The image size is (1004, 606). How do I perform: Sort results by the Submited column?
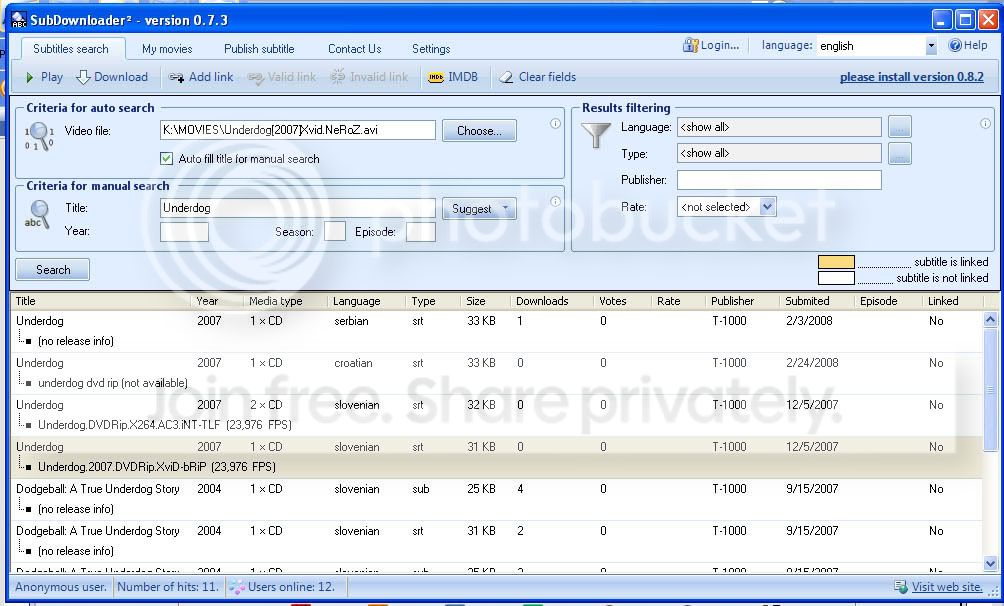coord(817,301)
